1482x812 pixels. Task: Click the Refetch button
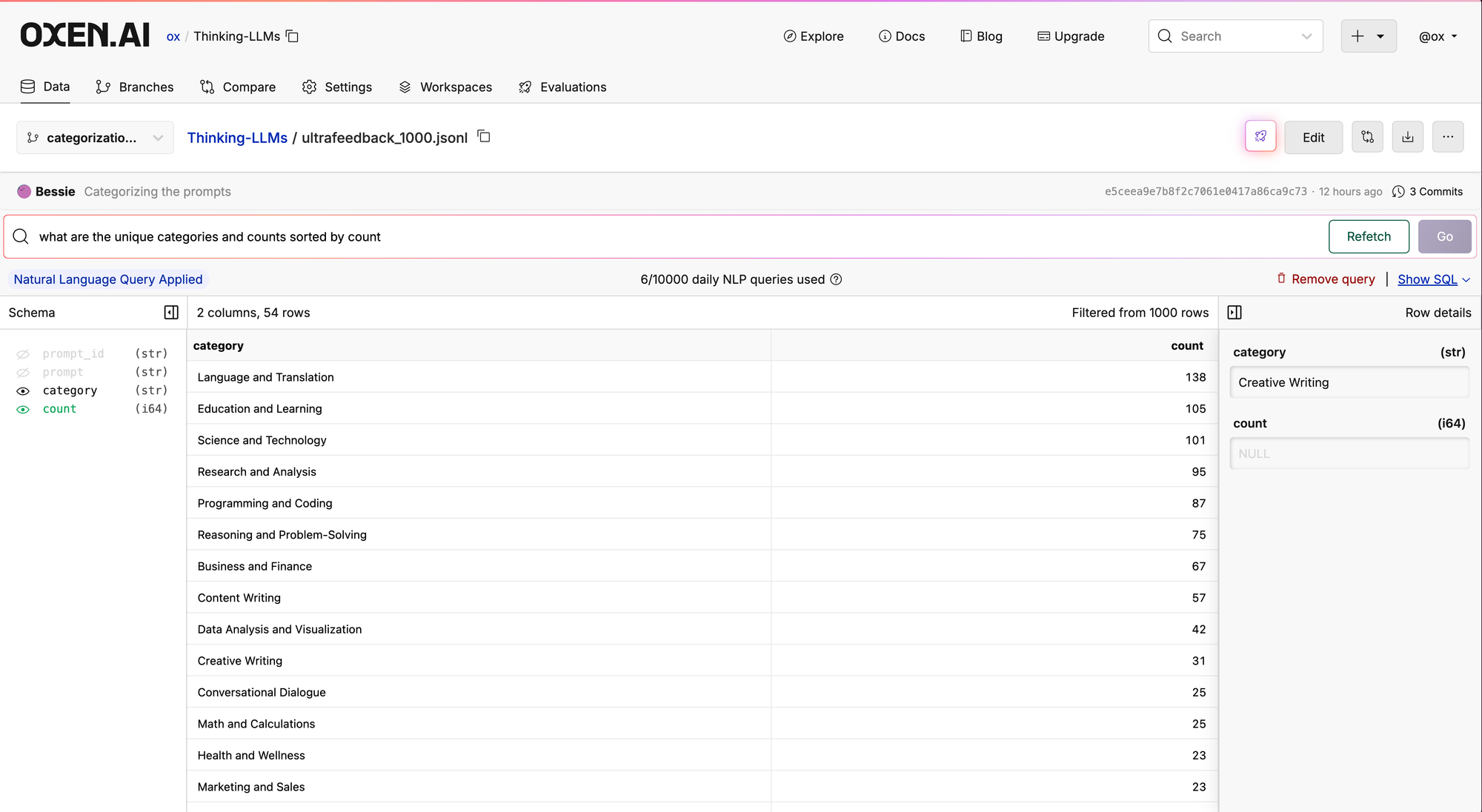coord(1368,236)
